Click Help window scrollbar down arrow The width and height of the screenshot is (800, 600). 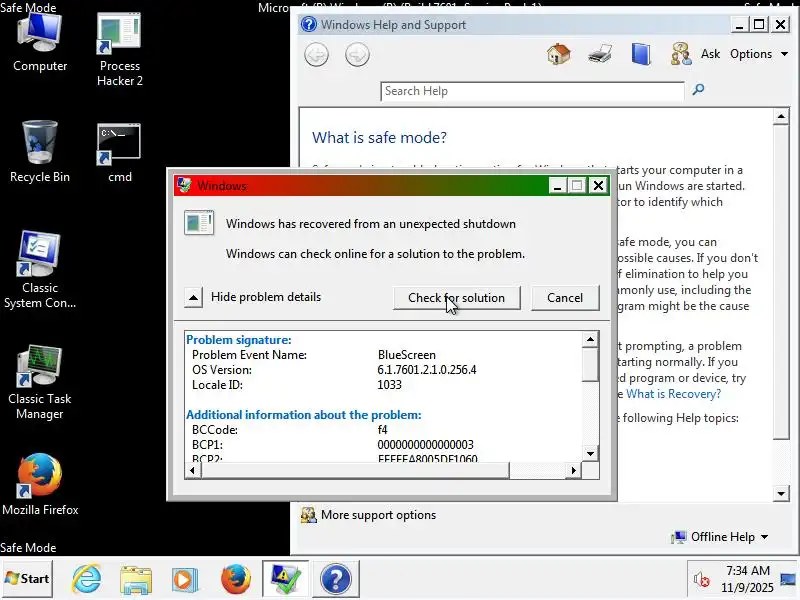(x=781, y=493)
